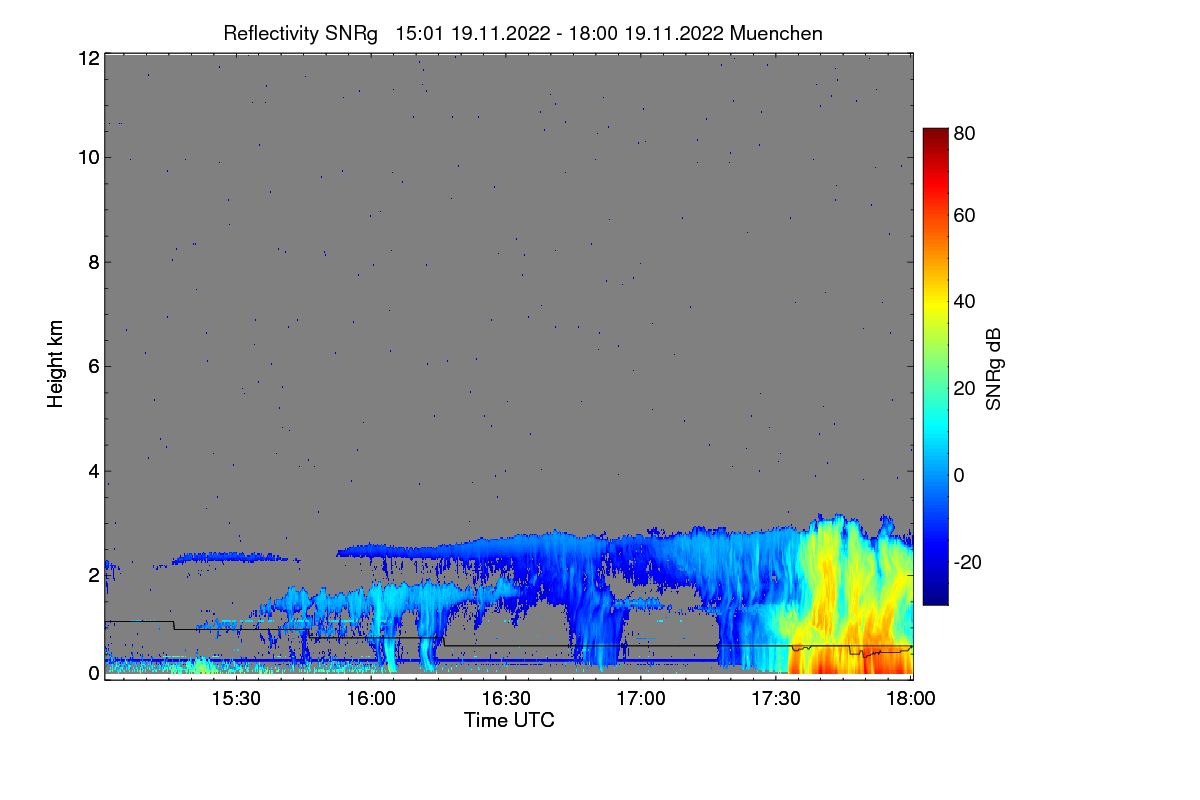
Task: Click the dark red top of the colorbar
Action: click(935, 136)
